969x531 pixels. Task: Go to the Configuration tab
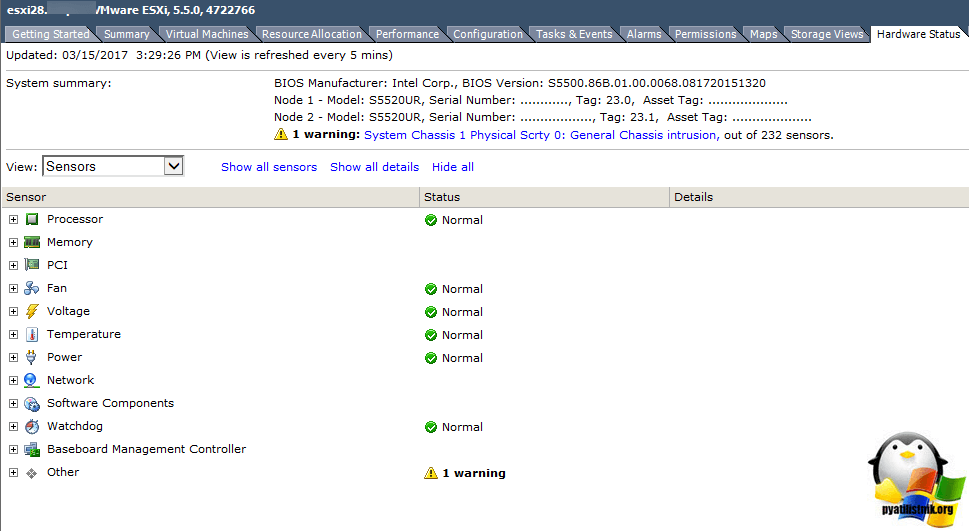click(x=488, y=34)
